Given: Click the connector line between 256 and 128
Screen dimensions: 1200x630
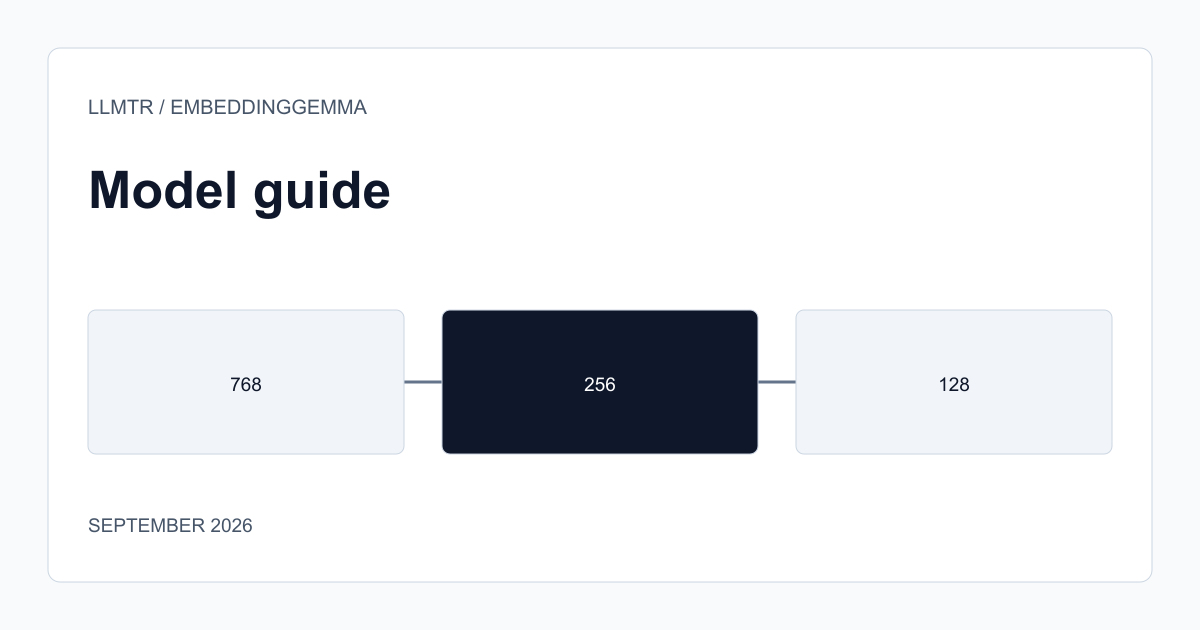Looking at the screenshot, I should [777, 382].
